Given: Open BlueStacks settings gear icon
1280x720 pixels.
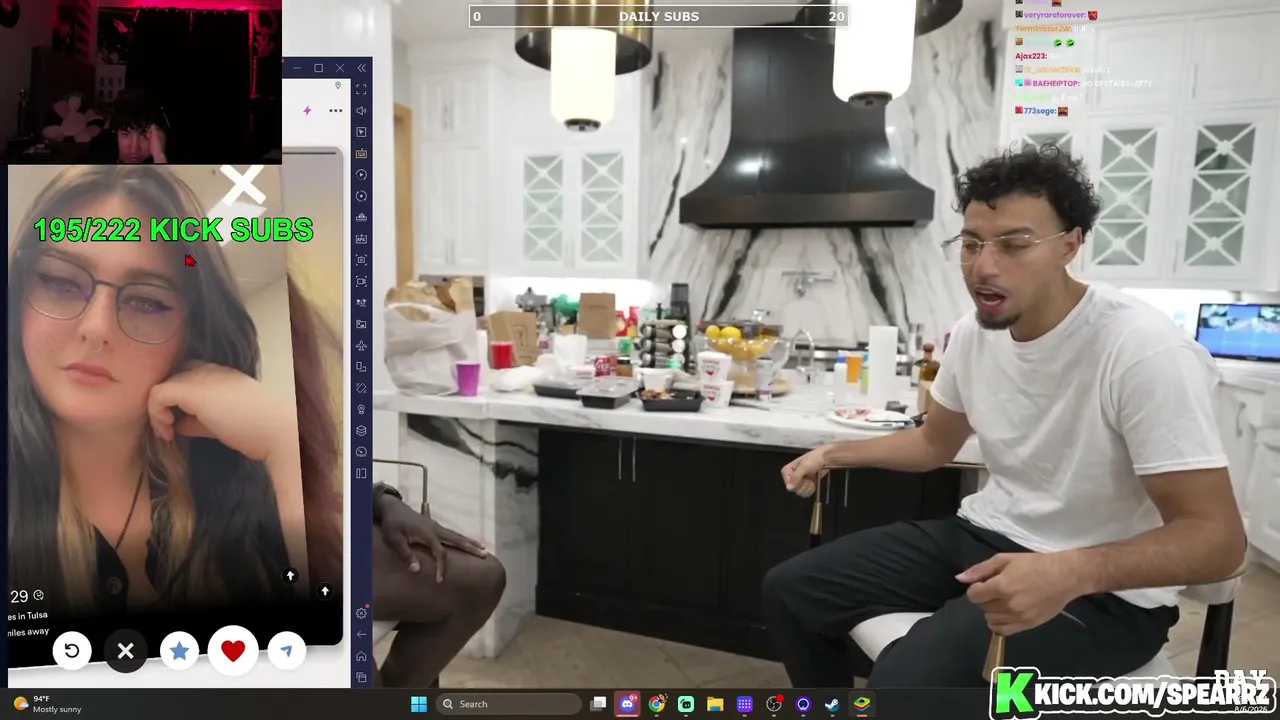Looking at the screenshot, I should pyautogui.click(x=361, y=613).
